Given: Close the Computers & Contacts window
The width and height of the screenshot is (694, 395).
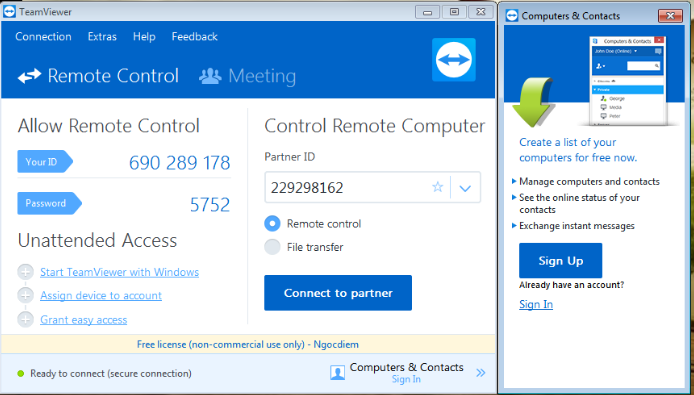Looking at the screenshot, I should tap(670, 16).
